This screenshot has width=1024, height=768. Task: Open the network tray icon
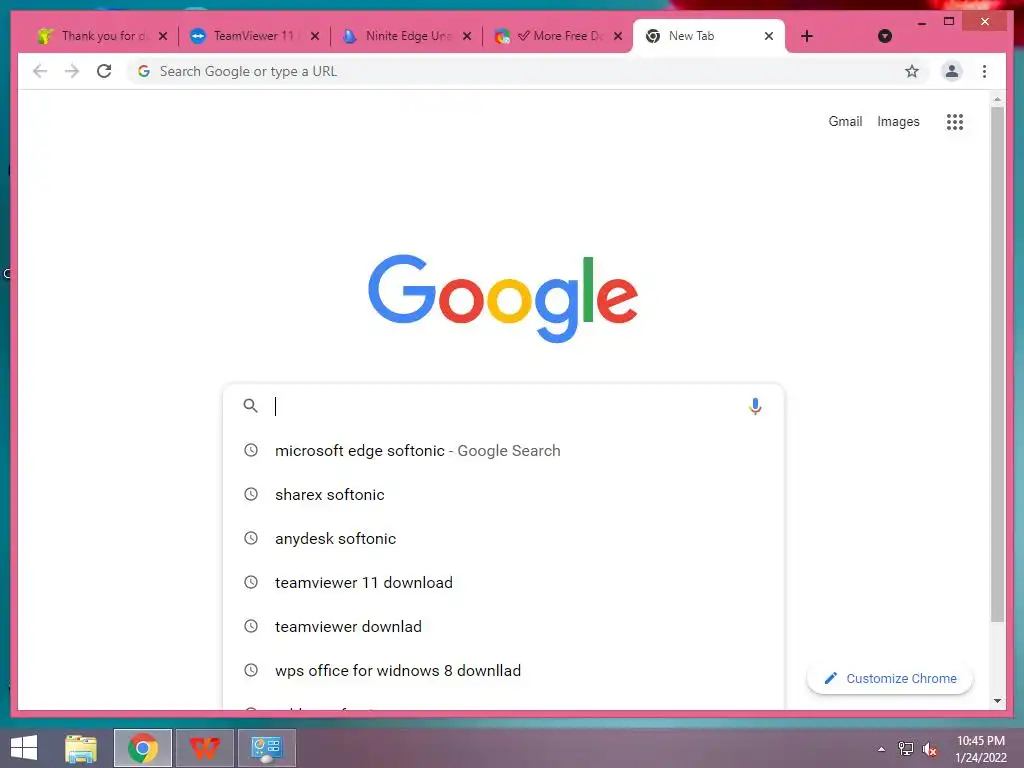click(905, 749)
